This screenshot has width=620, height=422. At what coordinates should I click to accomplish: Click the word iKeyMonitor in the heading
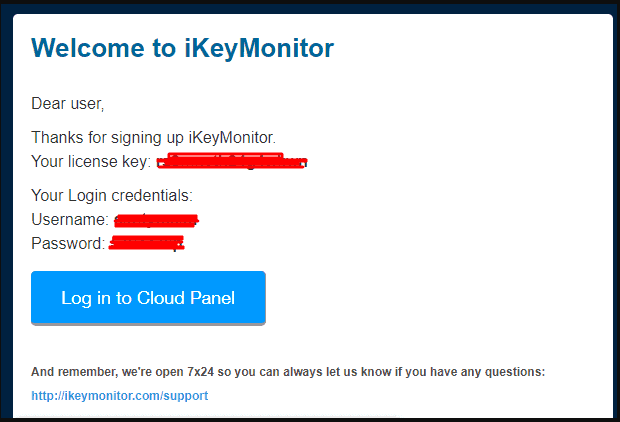(x=259, y=48)
